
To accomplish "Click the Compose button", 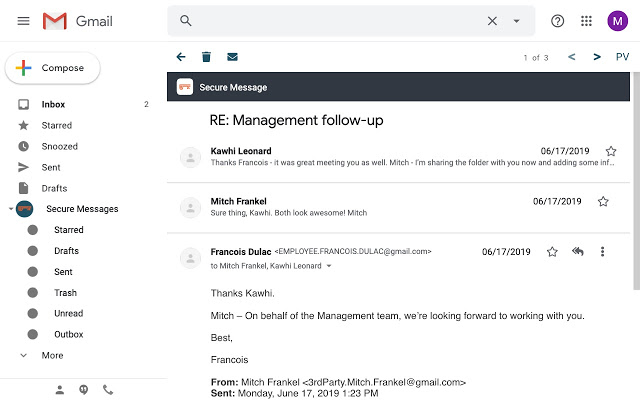I will coord(53,68).
